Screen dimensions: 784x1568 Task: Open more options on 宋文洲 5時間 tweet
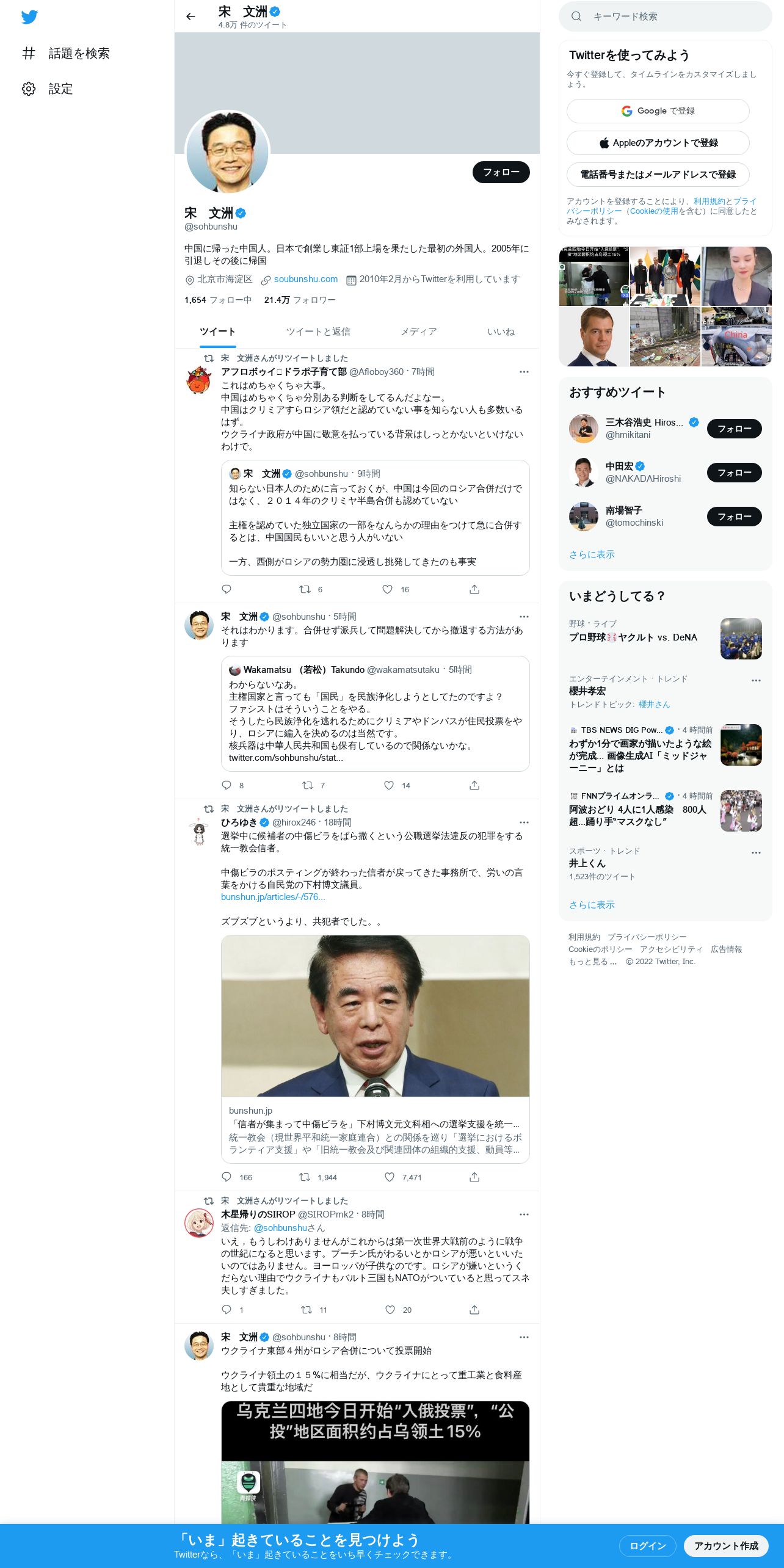tap(524, 617)
